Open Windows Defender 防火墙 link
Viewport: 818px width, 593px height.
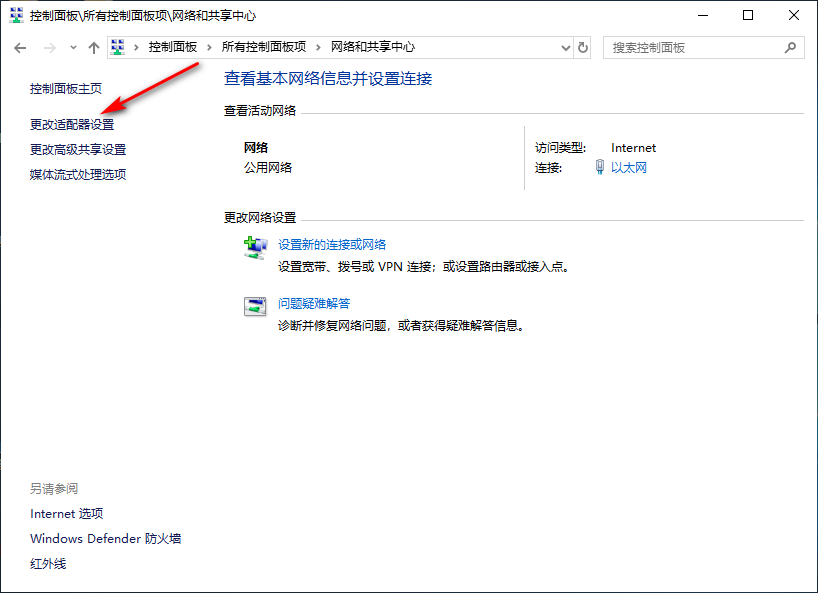tap(105, 539)
